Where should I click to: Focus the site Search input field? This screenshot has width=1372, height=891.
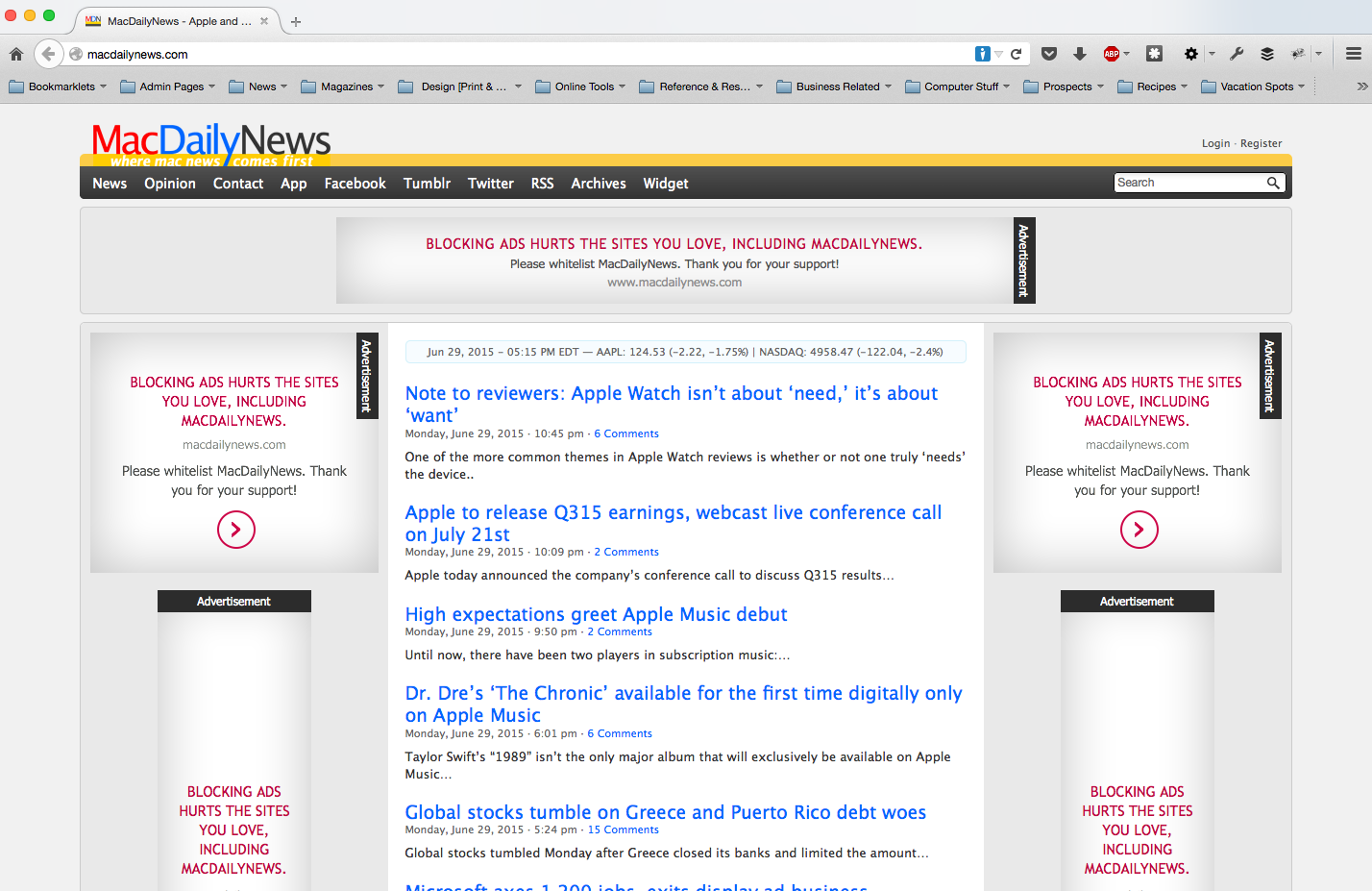[1188, 183]
